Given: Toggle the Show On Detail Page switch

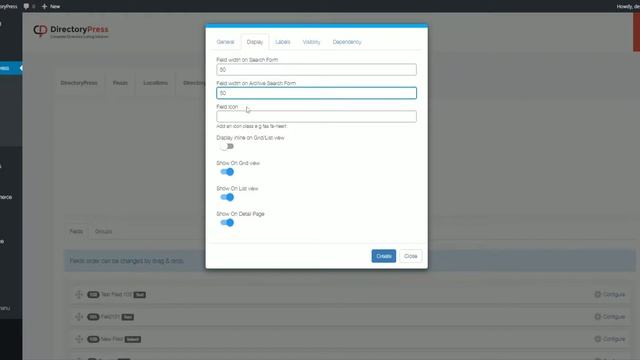Looking at the screenshot, I should [x=227, y=222].
